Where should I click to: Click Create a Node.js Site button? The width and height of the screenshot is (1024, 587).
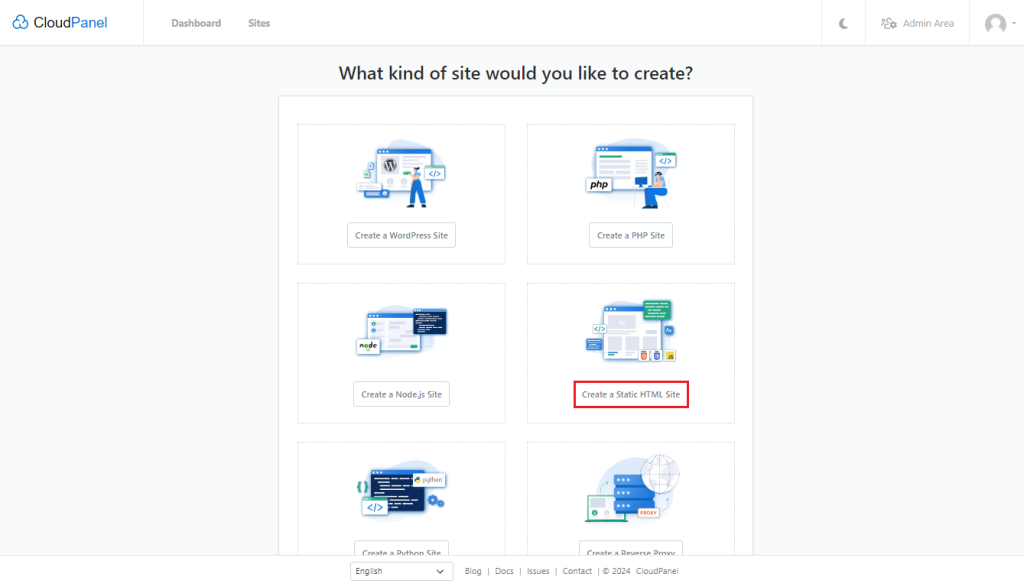pos(401,394)
